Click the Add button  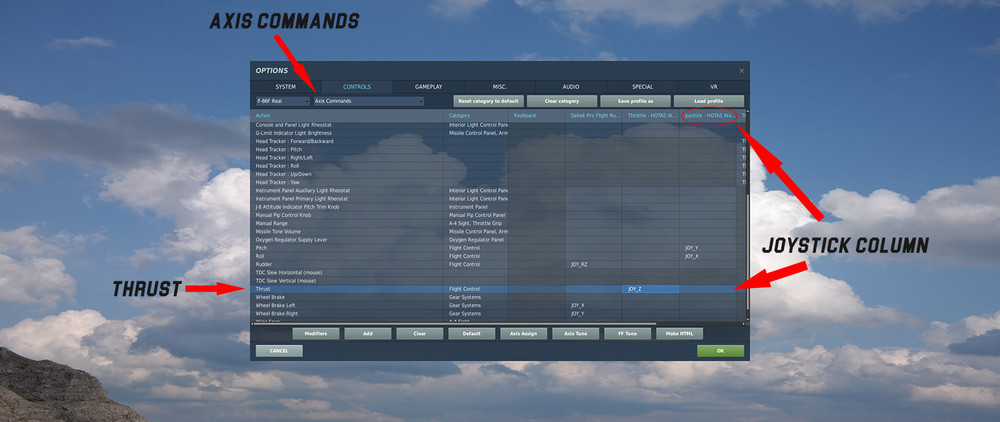[x=368, y=333]
